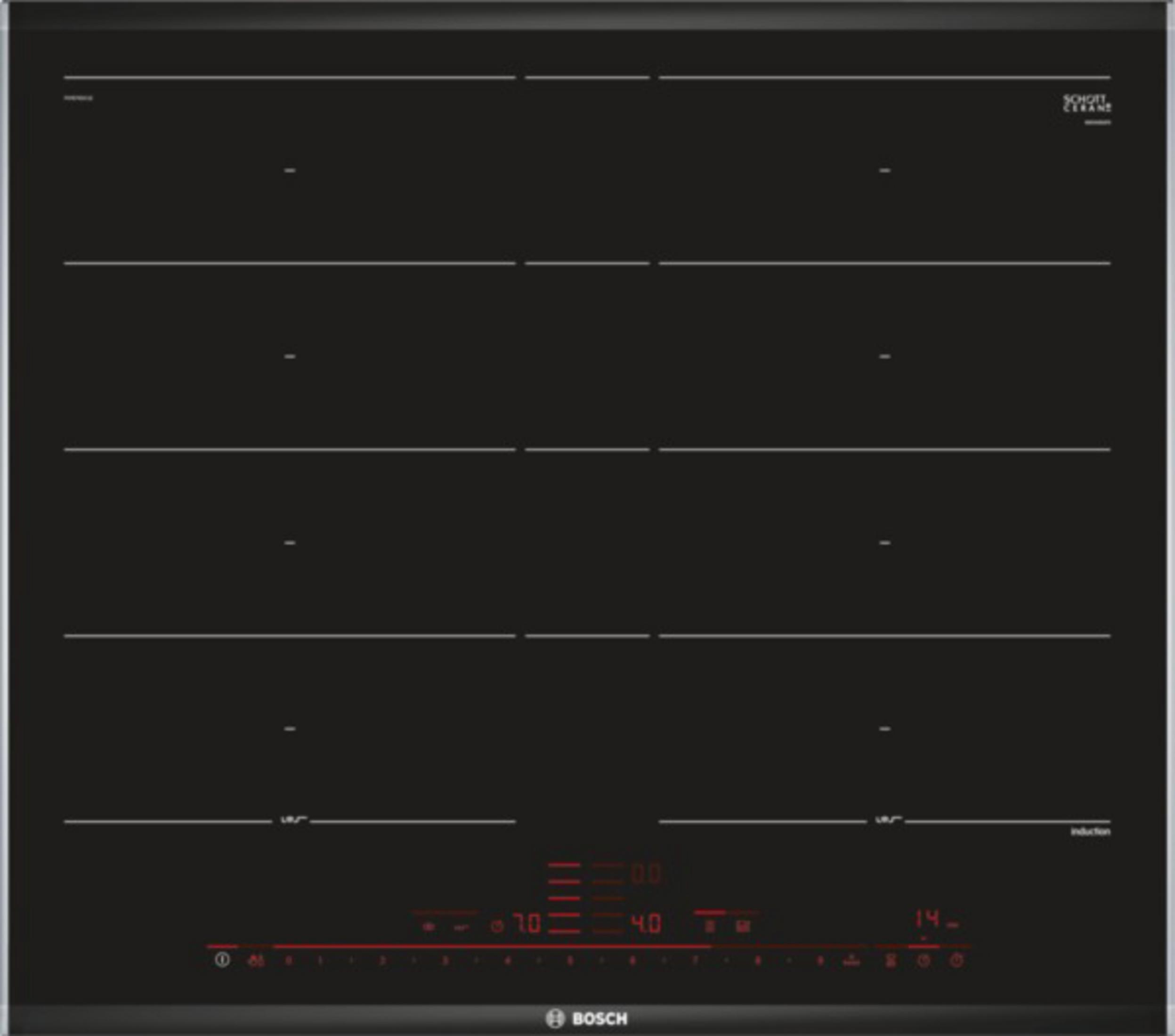
Task: Tap the hourglass timer icon
Action: (x=891, y=961)
